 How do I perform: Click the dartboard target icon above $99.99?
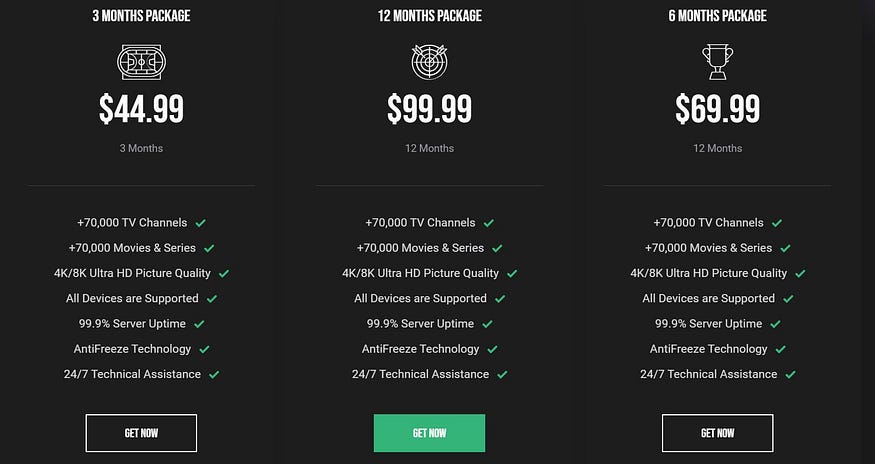[429, 62]
